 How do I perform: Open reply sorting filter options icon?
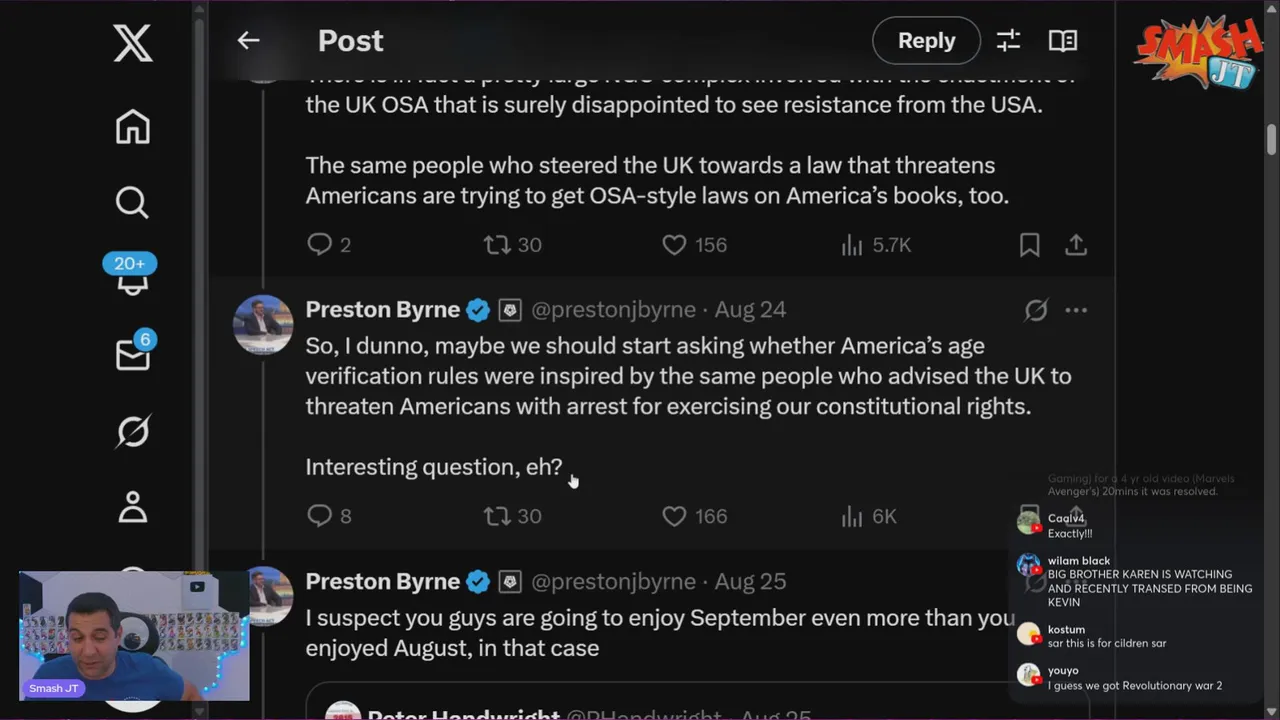[1008, 40]
